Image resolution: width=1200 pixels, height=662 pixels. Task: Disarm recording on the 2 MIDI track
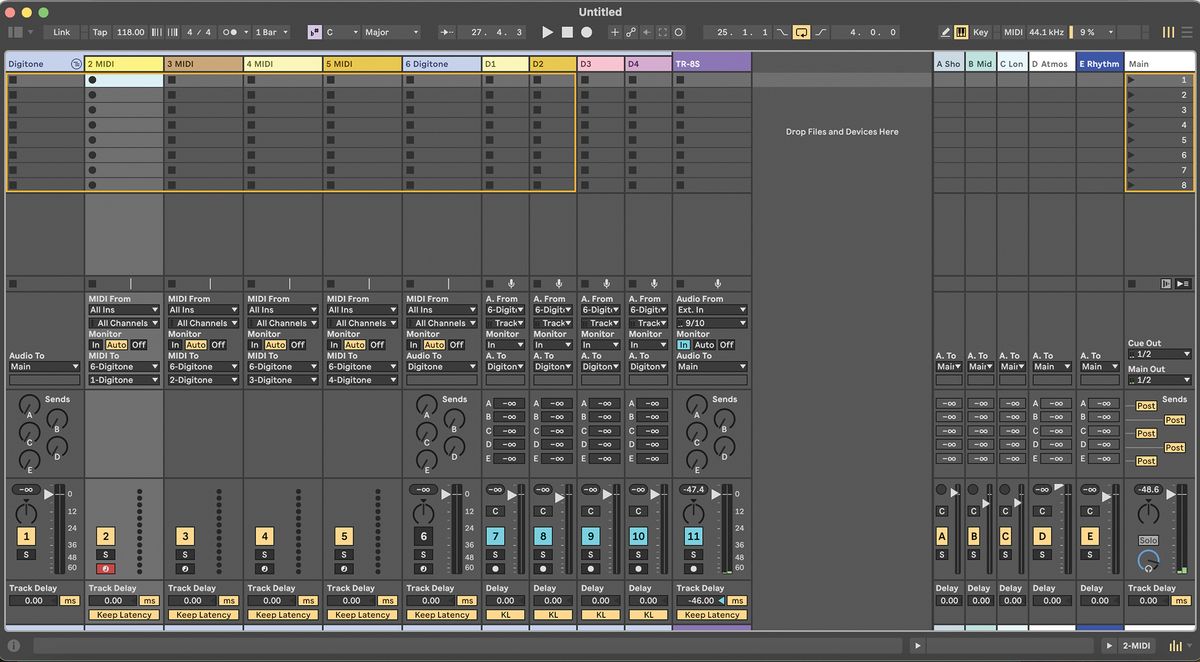(105, 568)
